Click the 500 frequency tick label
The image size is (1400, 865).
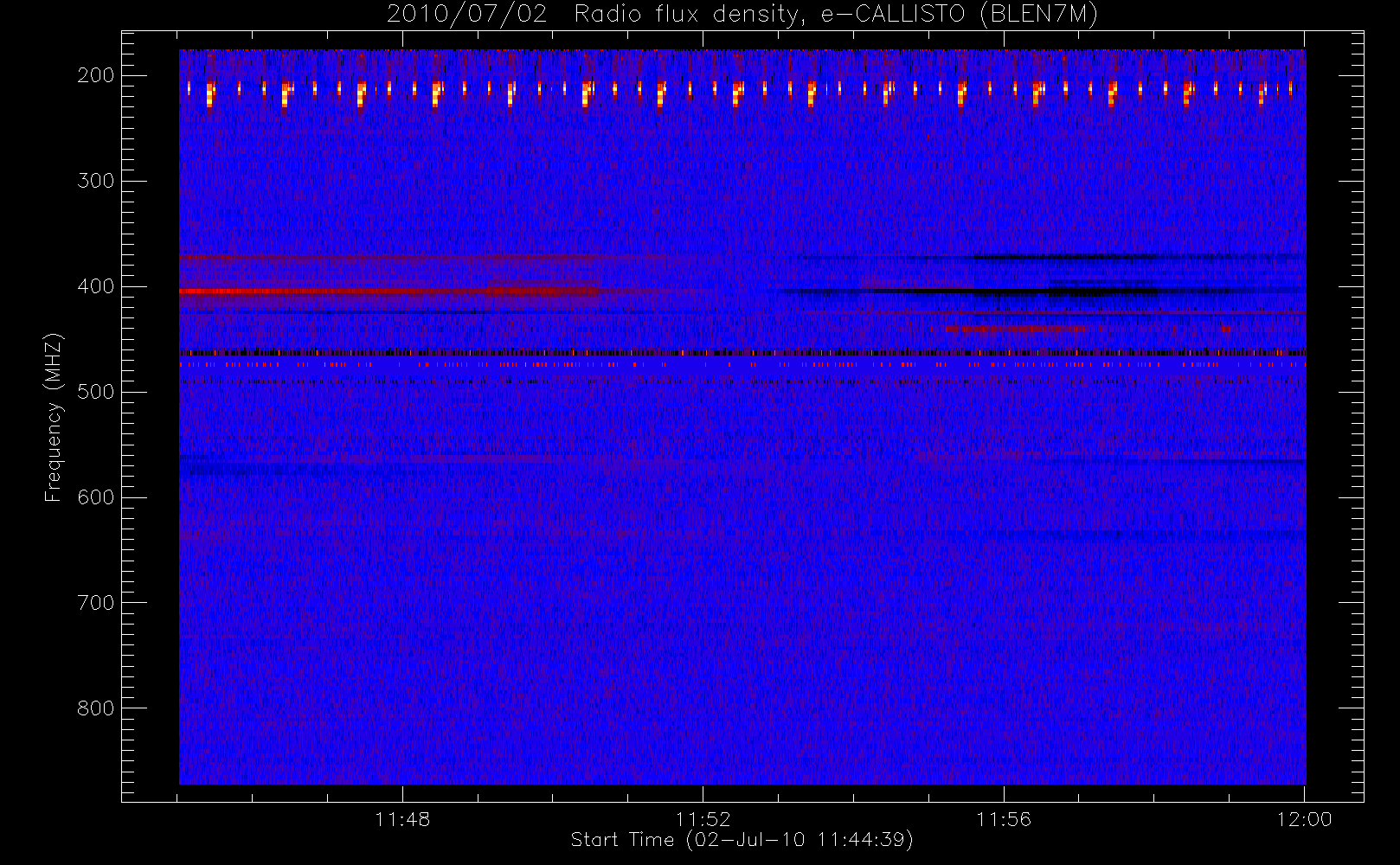click(x=96, y=392)
